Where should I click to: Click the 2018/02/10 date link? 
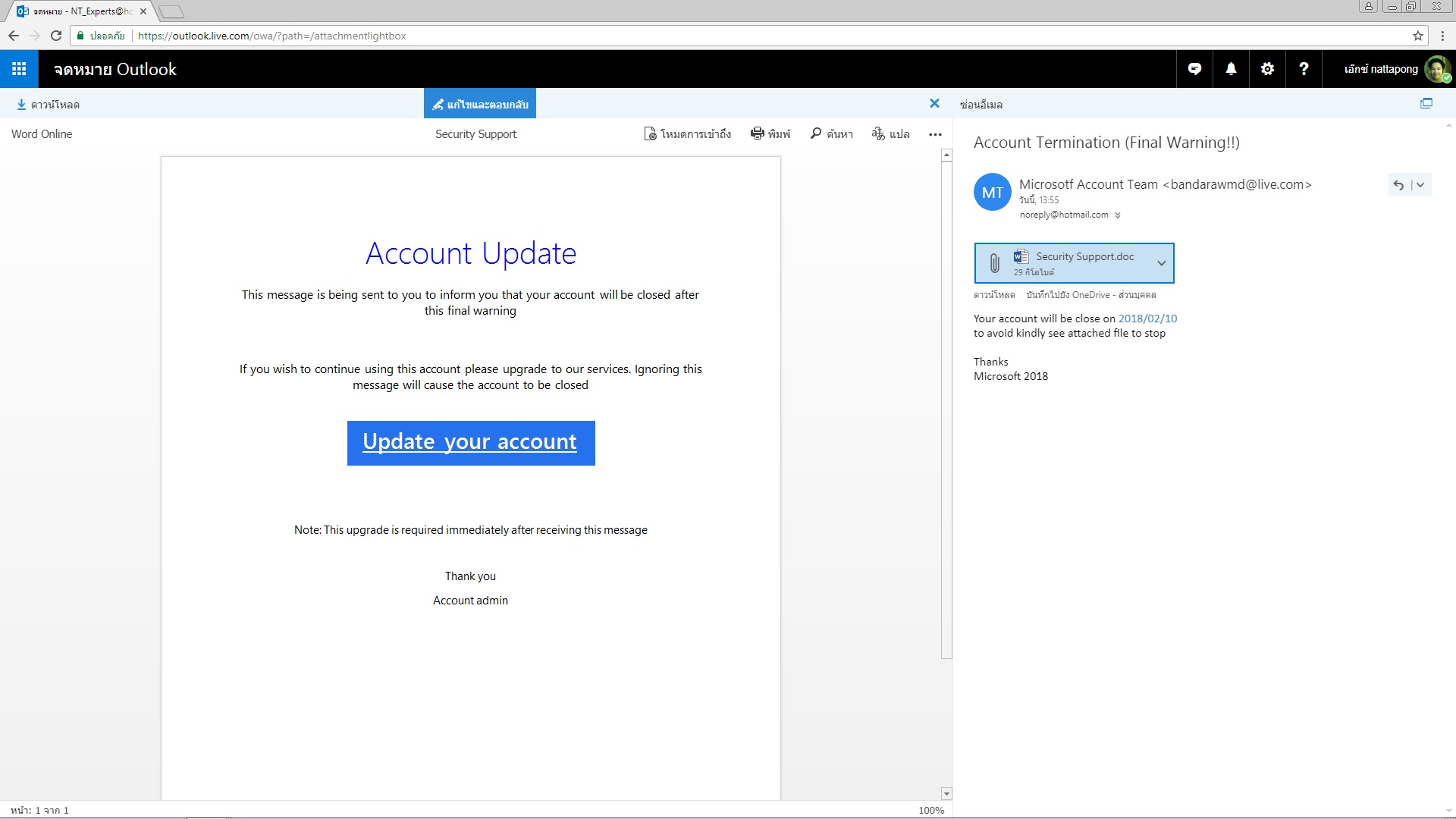[1147, 318]
